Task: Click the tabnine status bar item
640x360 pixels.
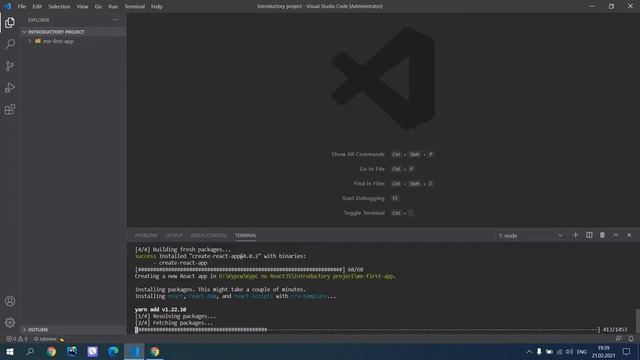Action: coord(48,339)
